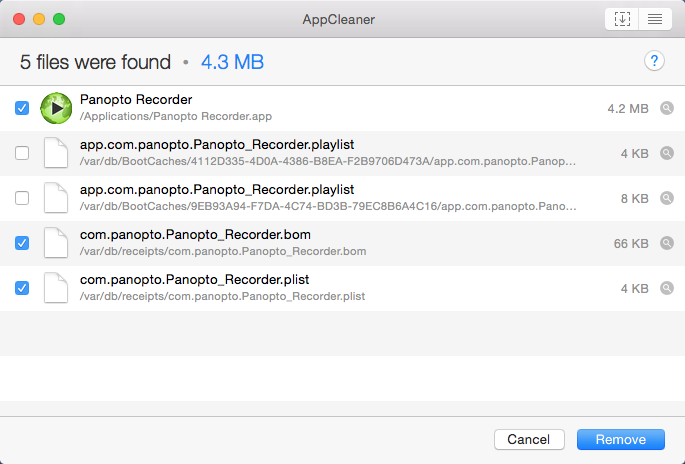This screenshot has width=685, height=464.
Task: Click magnifier icon for Panopto_Recorder.plist file
Action: click(667, 288)
